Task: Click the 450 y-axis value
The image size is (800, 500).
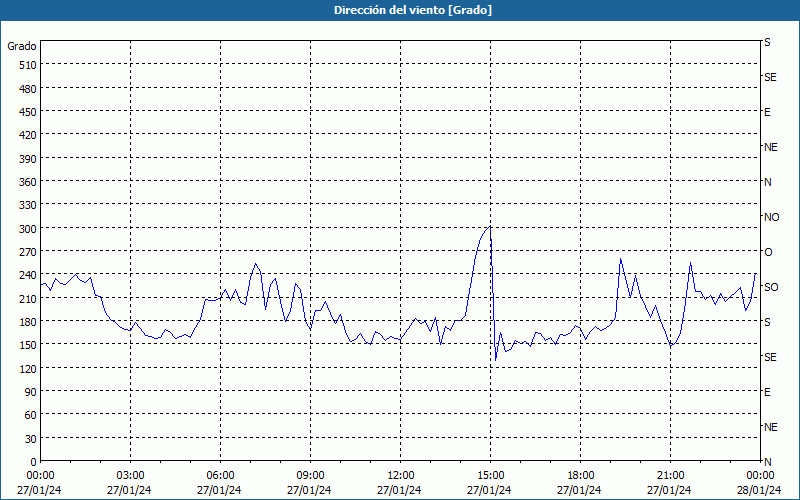Action: [28, 112]
